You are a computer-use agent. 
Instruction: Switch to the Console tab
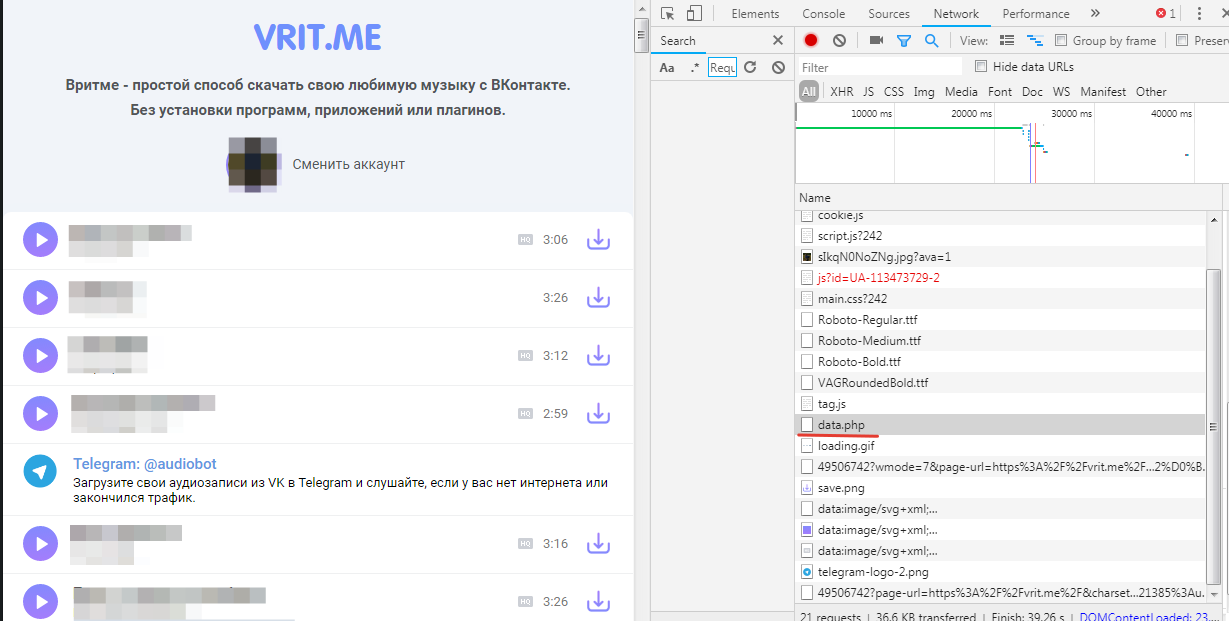[x=824, y=14]
